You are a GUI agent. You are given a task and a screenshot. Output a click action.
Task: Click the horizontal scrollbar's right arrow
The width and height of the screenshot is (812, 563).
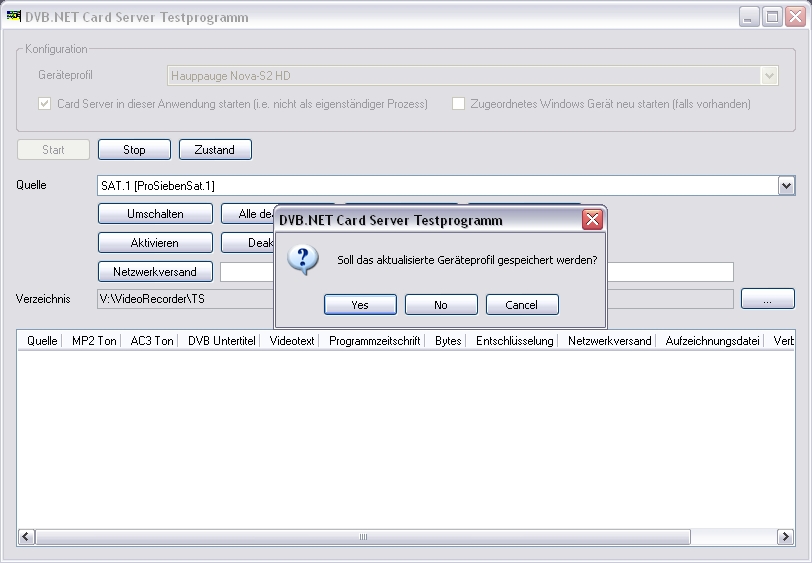point(786,537)
